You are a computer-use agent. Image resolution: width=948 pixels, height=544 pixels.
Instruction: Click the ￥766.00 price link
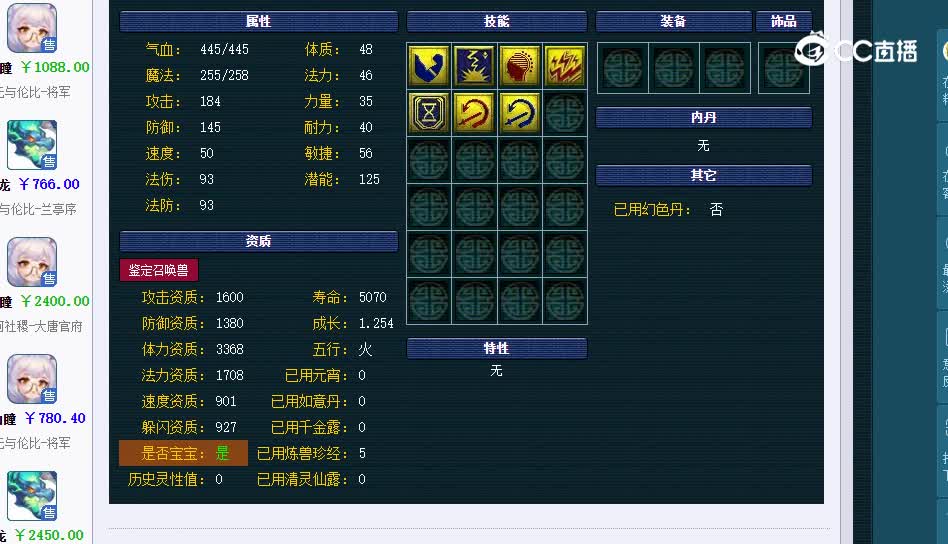click(49, 184)
